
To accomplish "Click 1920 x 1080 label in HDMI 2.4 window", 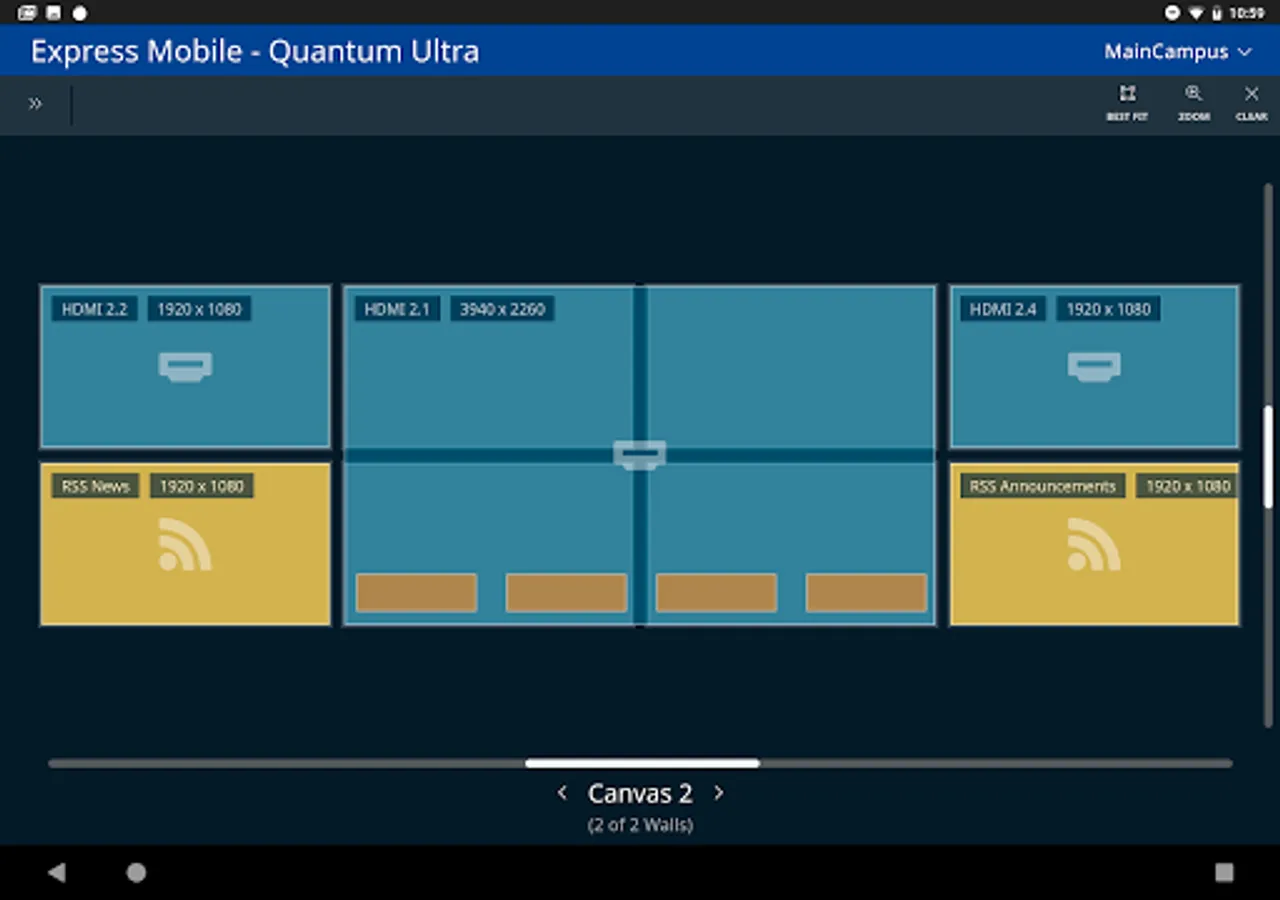I will tap(1108, 309).
